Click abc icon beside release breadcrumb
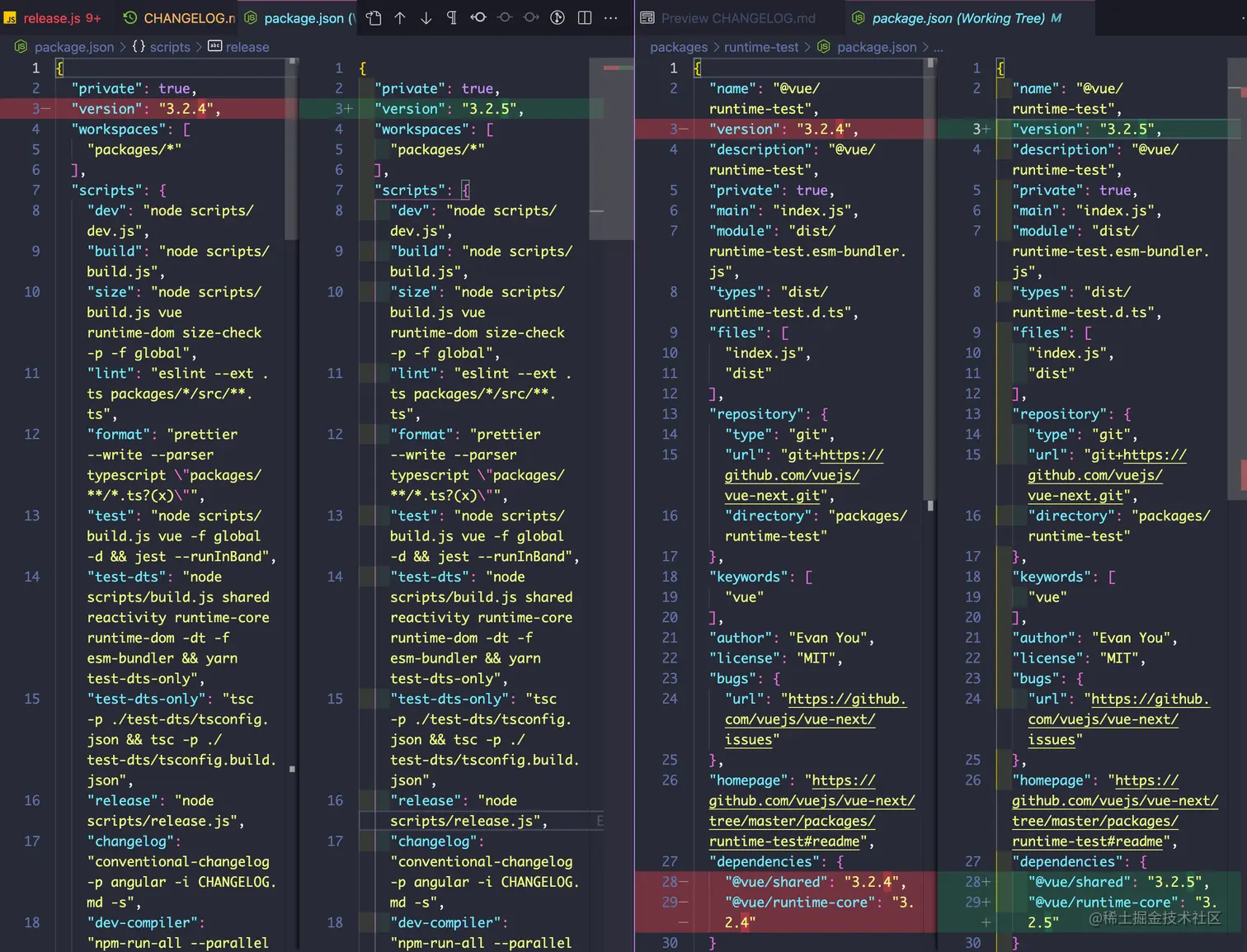 214,47
